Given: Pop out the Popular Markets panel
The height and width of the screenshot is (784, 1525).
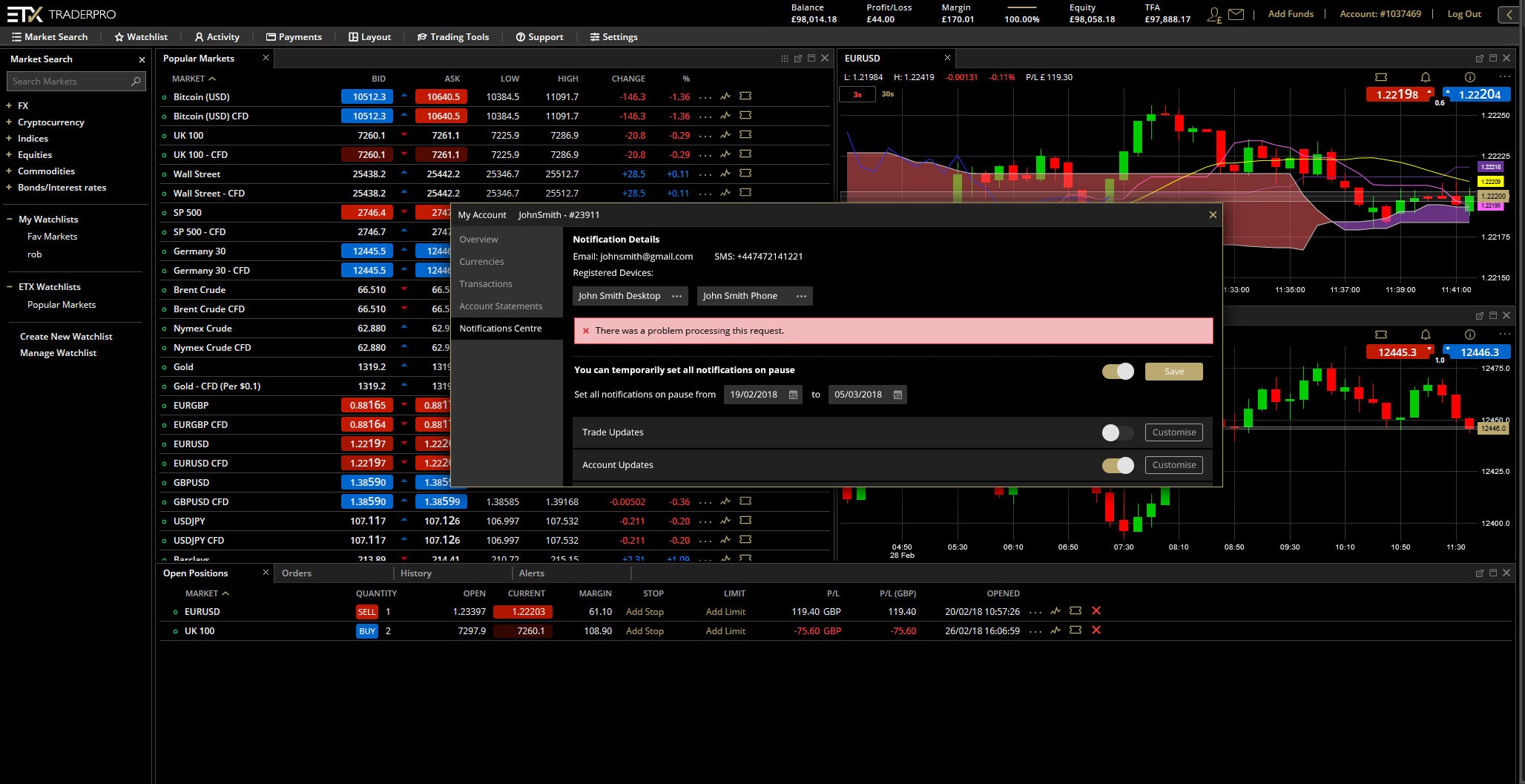Looking at the screenshot, I should click(x=798, y=59).
